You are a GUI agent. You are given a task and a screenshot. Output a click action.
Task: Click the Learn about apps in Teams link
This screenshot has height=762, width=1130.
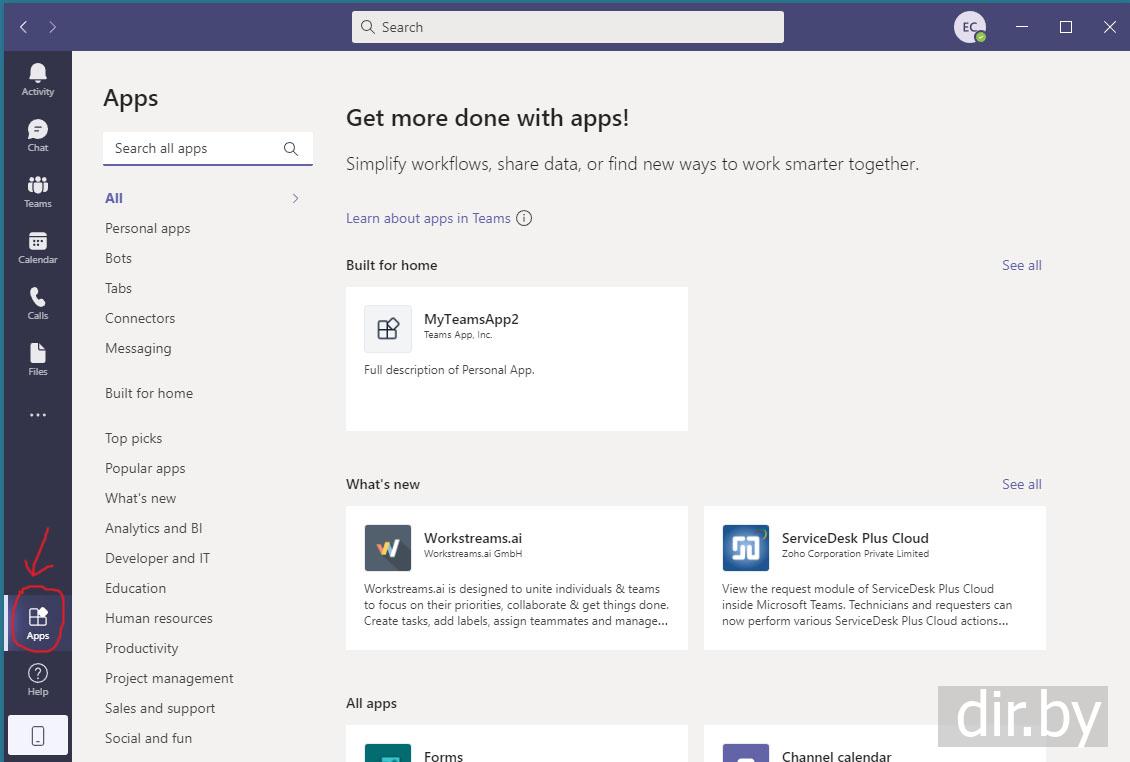coord(428,218)
